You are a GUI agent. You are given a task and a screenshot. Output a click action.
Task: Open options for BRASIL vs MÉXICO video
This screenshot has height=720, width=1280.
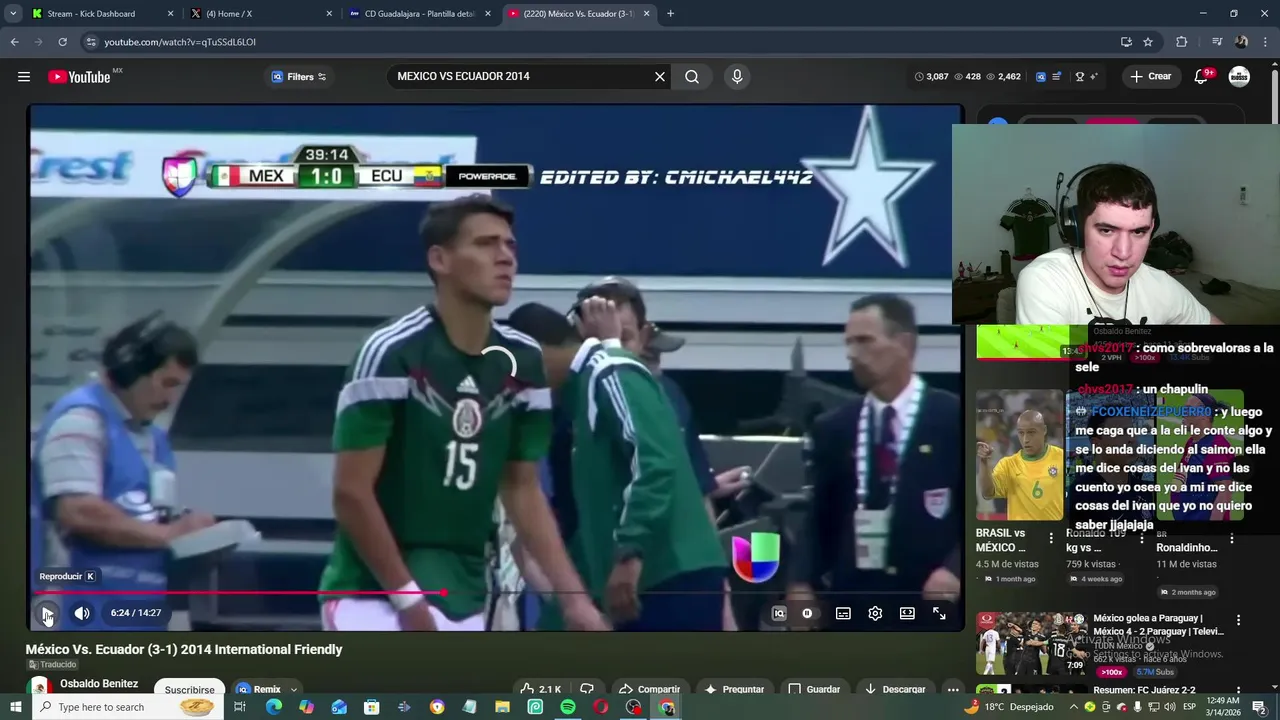1051,538
